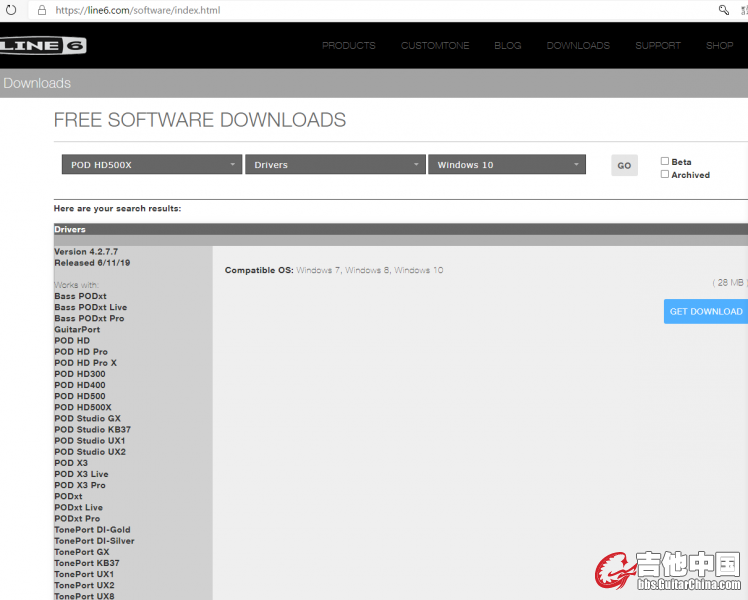Click the browser reload icon
Viewport: 748px width, 600px height.
point(11,10)
